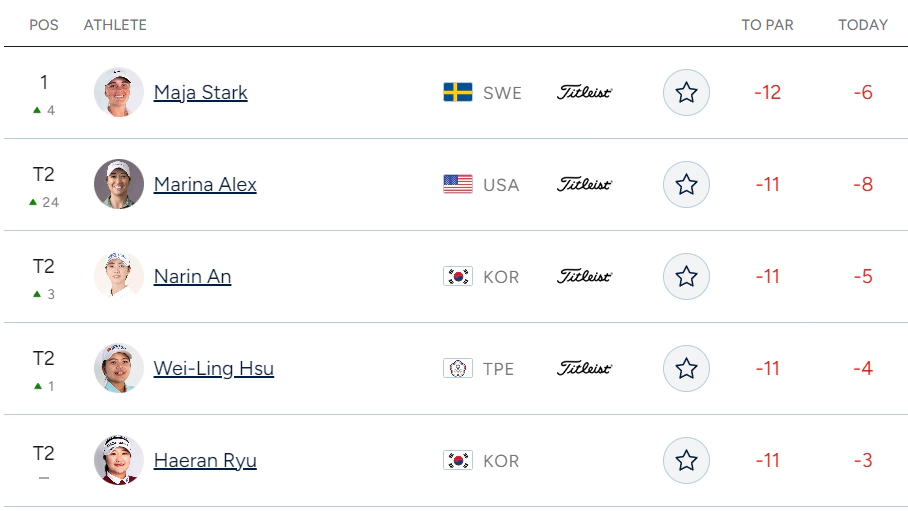Click the Titleist logo in Wei-Ling Hsu's row
The width and height of the screenshot is (908, 511).
[584, 368]
